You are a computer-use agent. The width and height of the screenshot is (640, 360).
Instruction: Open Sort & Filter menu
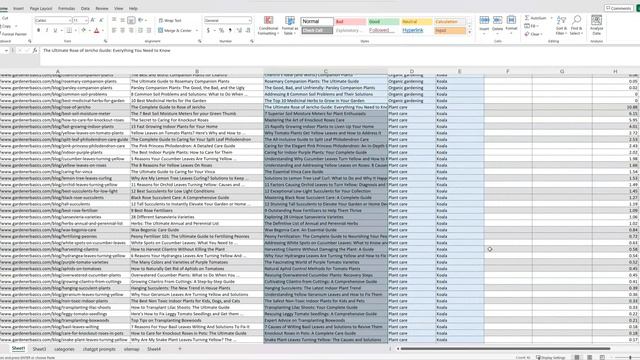[x=562, y=25]
